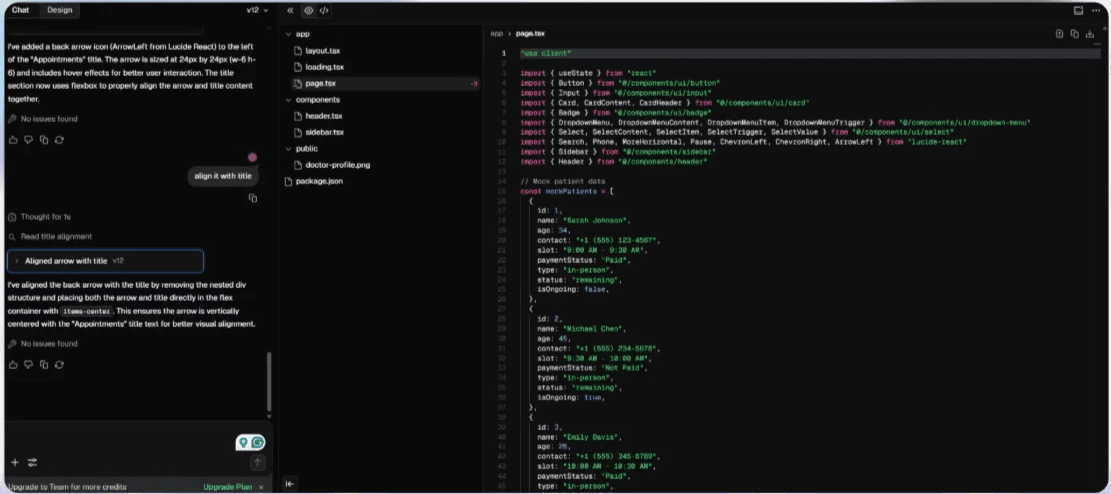
Task: Click the plus attach icon in chat input
Action: (x=15, y=463)
